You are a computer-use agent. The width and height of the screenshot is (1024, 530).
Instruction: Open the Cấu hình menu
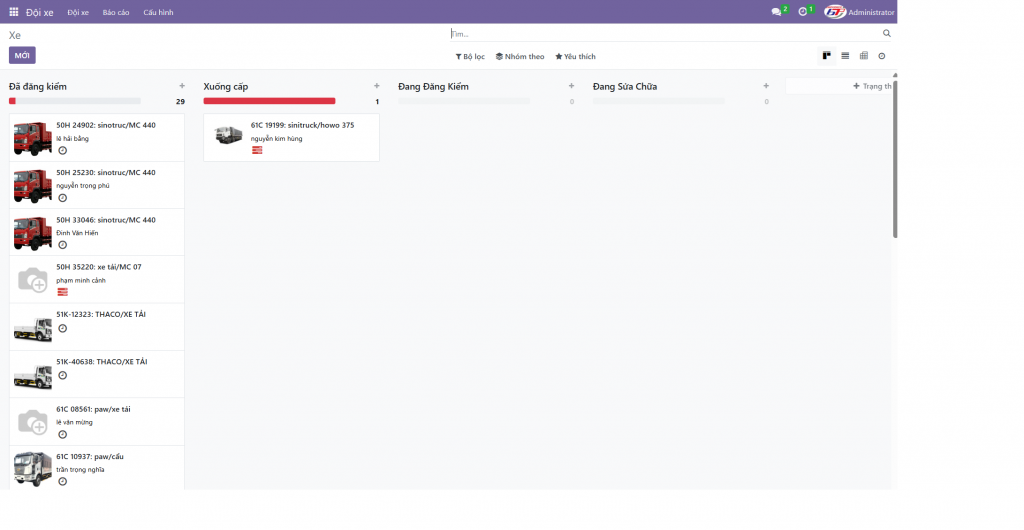[158, 12]
